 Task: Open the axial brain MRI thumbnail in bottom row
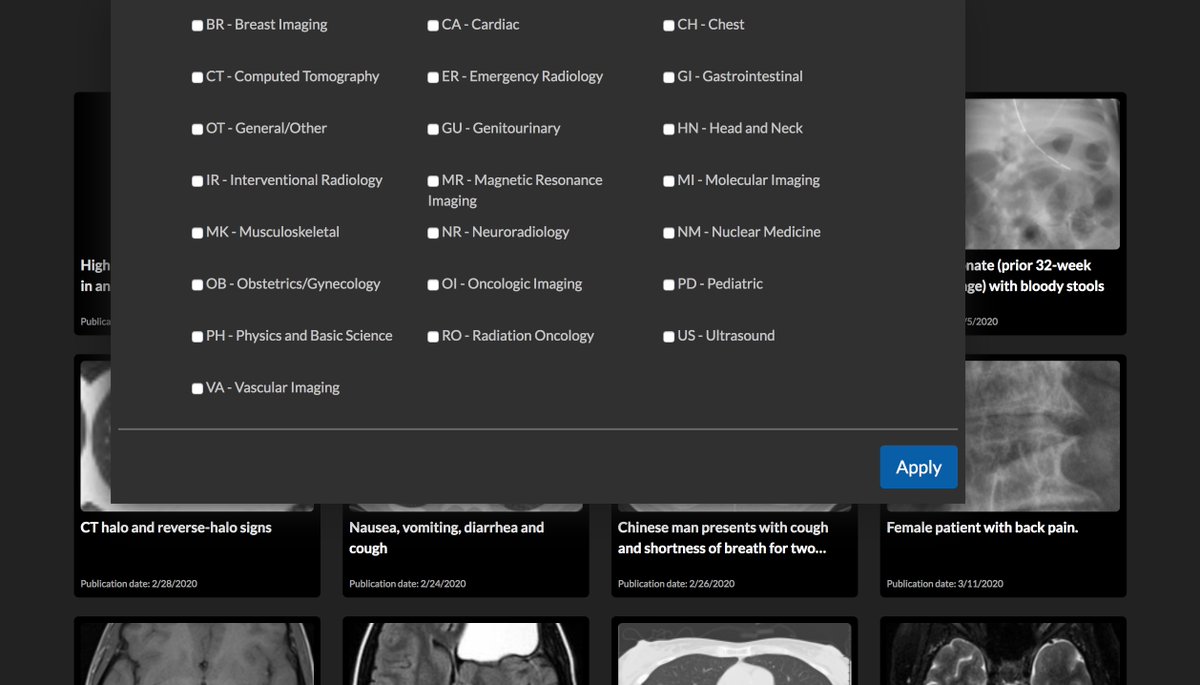pyautogui.click(x=197, y=654)
